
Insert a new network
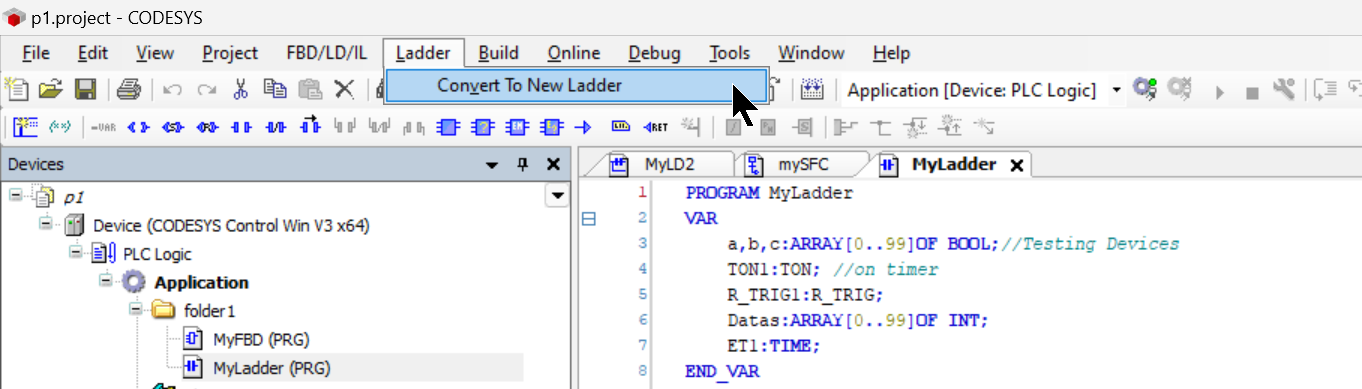tap(25, 127)
